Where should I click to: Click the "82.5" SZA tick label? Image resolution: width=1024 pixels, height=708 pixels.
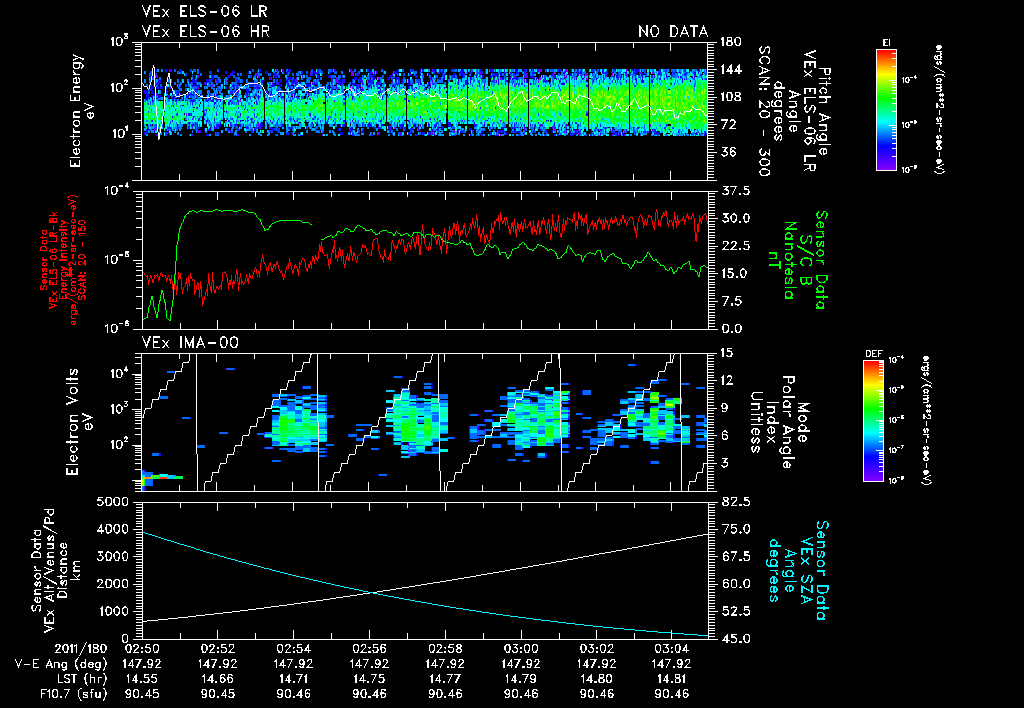point(735,502)
